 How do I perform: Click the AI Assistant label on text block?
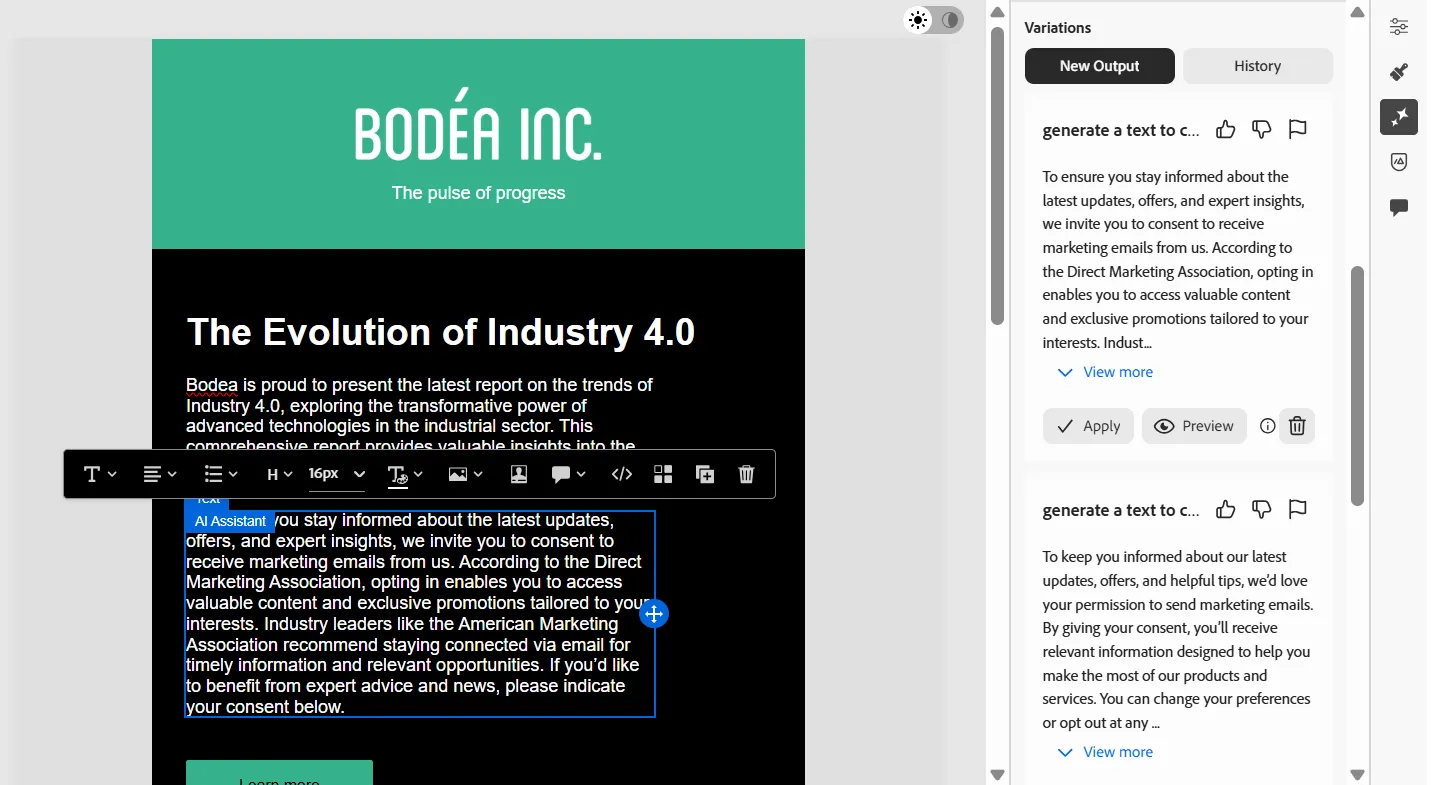pyautogui.click(x=230, y=521)
